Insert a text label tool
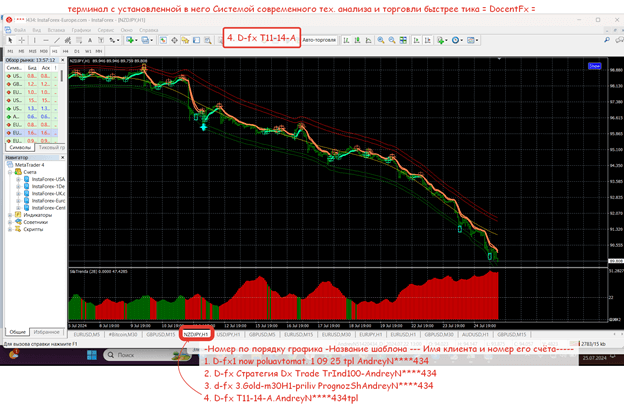The image size is (624, 412). coord(101,40)
